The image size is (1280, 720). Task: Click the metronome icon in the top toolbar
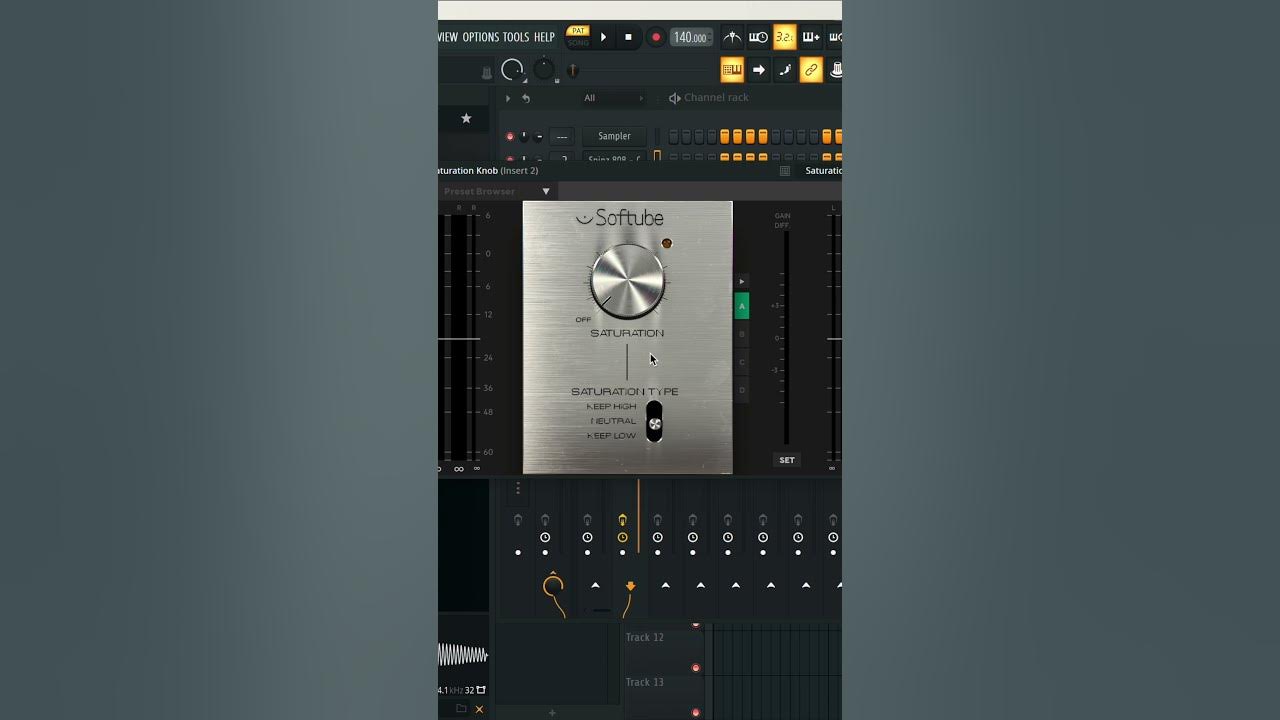(x=733, y=37)
